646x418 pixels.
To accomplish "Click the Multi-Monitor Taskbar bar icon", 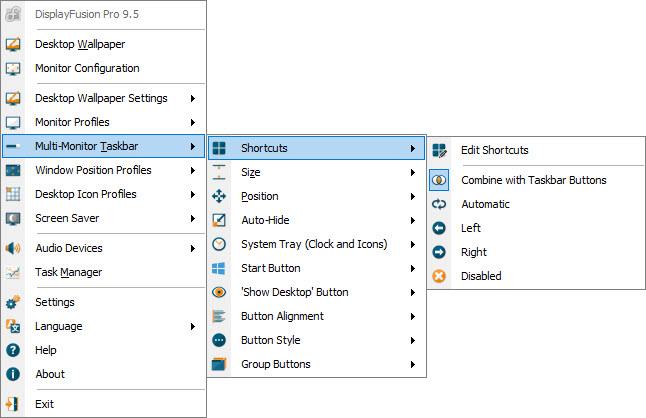I will tap(13, 146).
